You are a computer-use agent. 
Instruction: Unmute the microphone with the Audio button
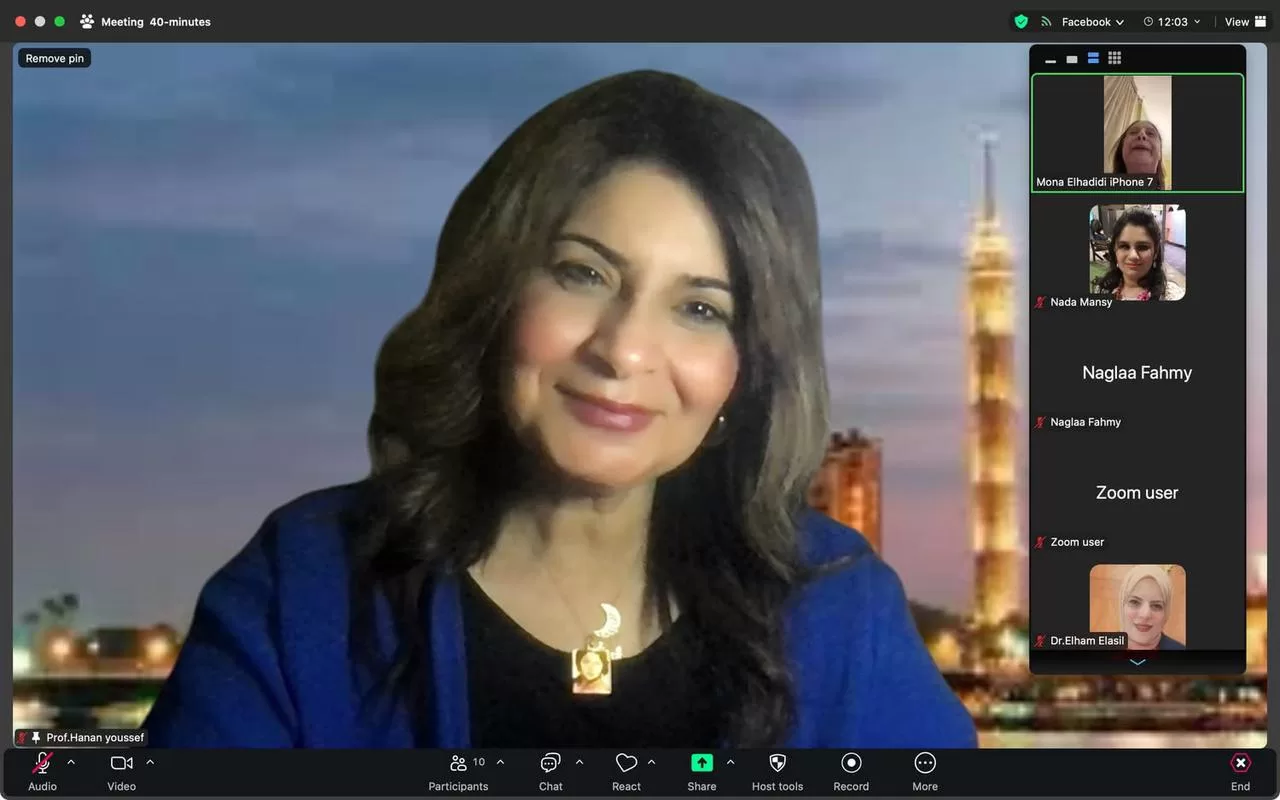(x=42, y=764)
